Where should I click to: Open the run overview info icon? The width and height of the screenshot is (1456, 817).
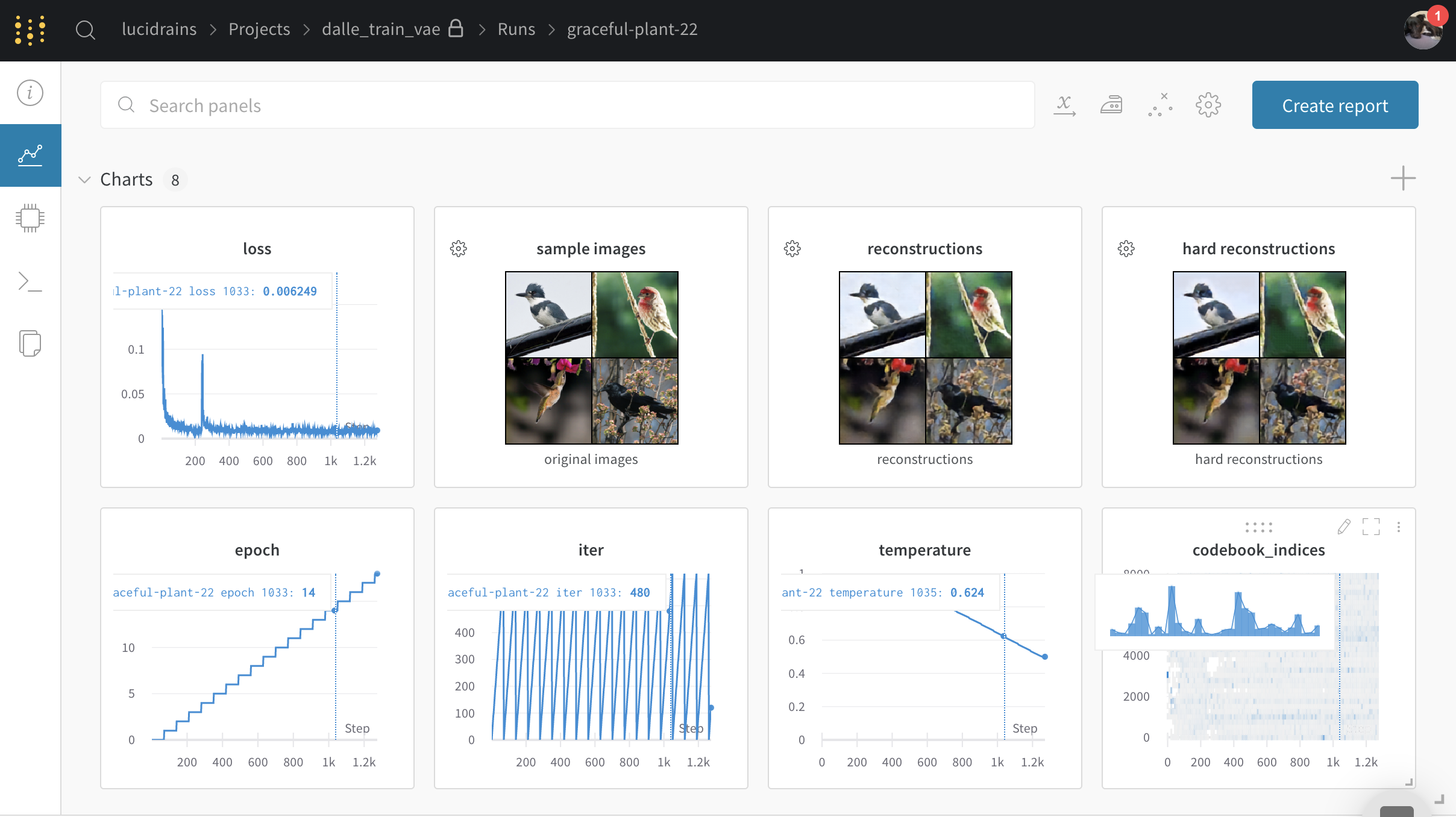tap(30, 93)
